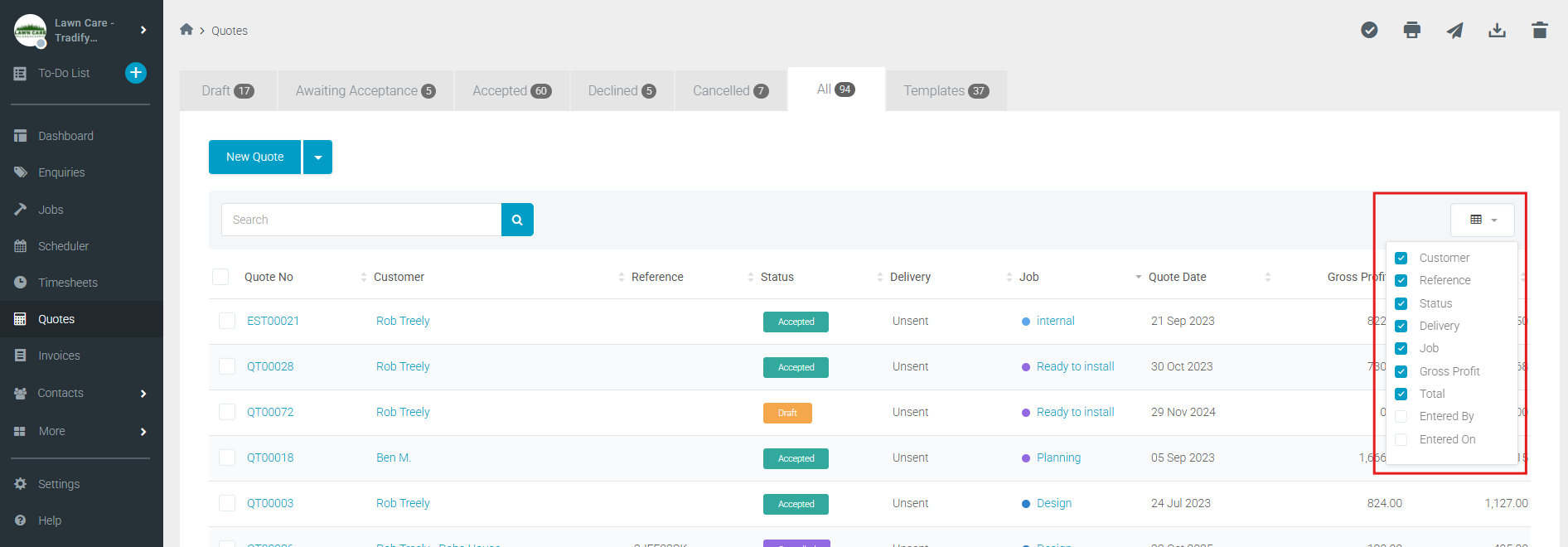Switch to the Awaiting Acceptance tab
Viewport: 1568px width, 547px height.
coord(365,91)
